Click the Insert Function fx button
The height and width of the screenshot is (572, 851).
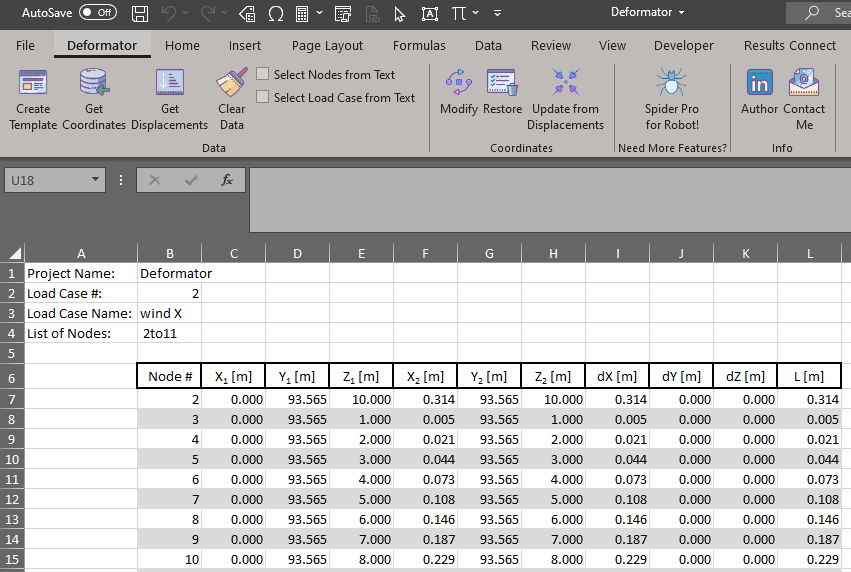pyautogui.click(x=227, y=180)
